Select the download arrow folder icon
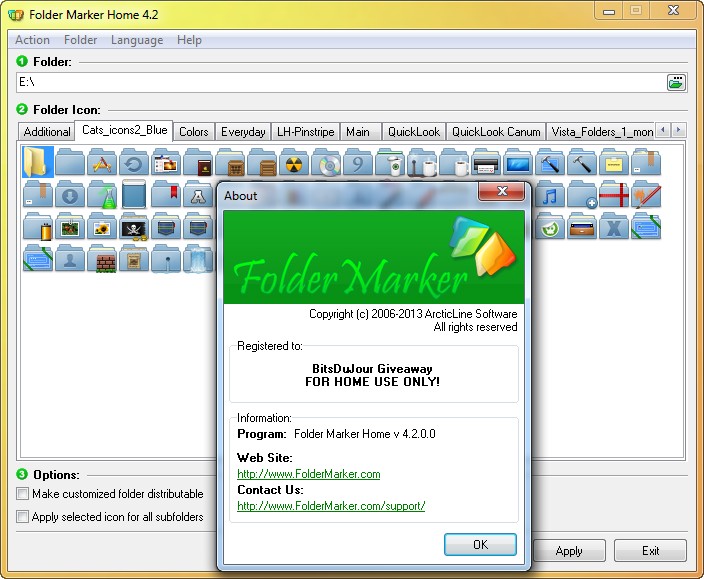 pyautogui.click(x=70, y=194)
